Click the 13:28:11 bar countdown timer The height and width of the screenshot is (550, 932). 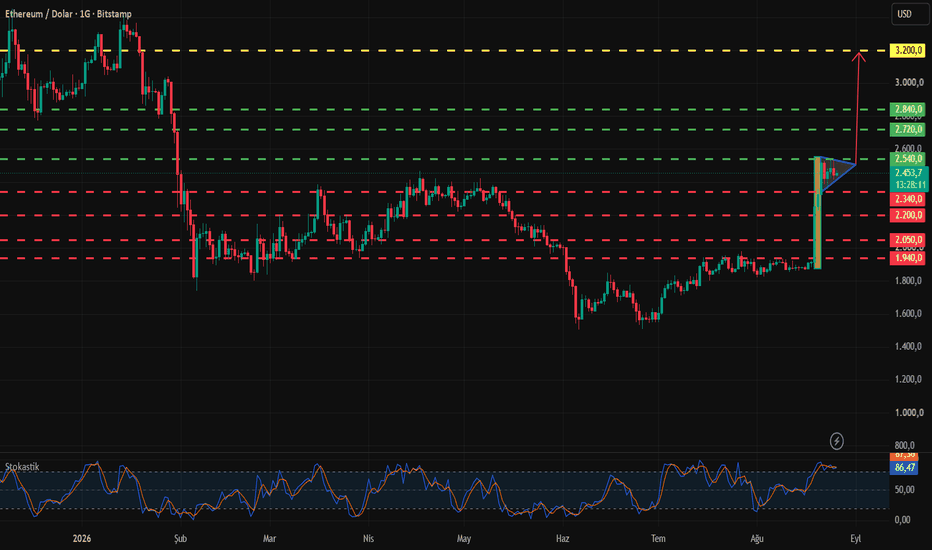[909, 185]
